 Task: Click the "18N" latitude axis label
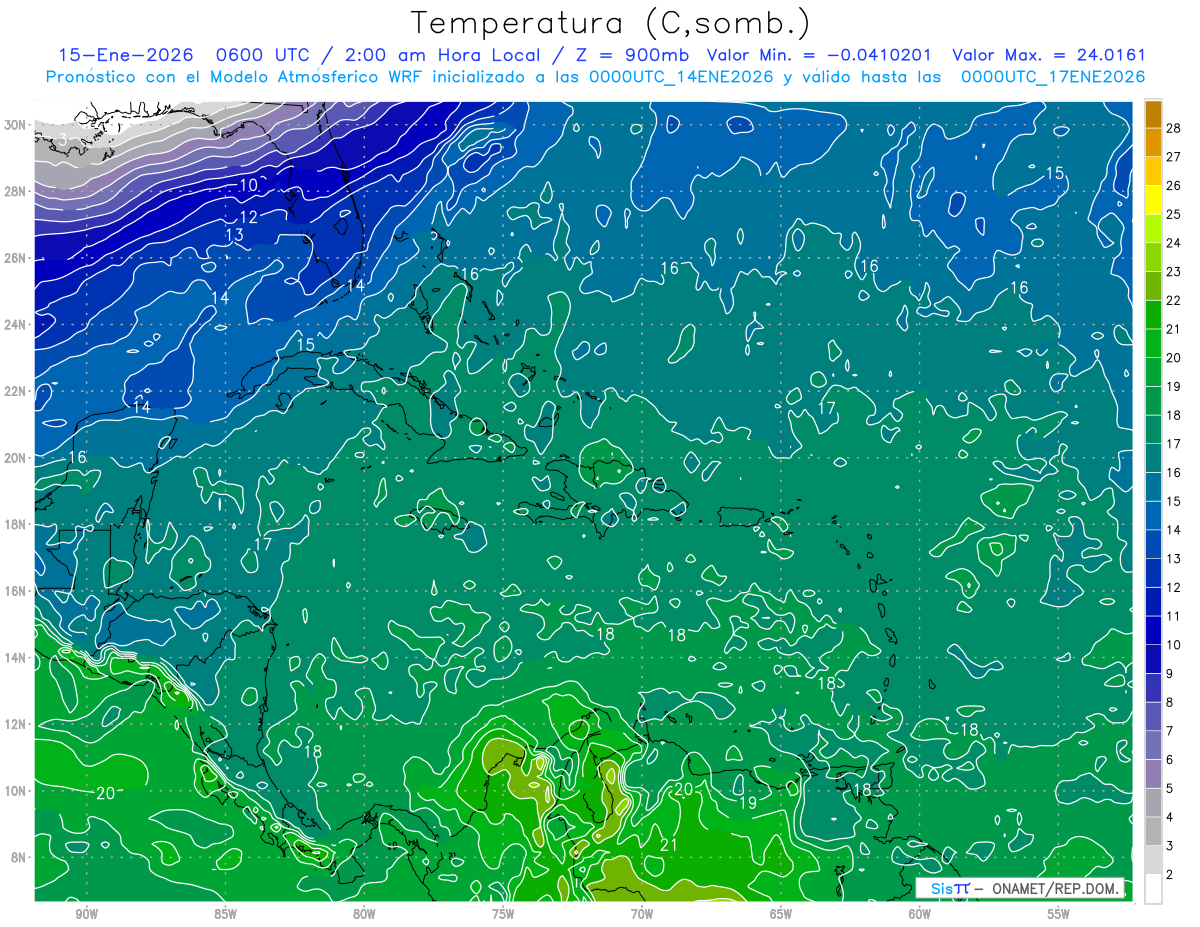click(14, 524)
